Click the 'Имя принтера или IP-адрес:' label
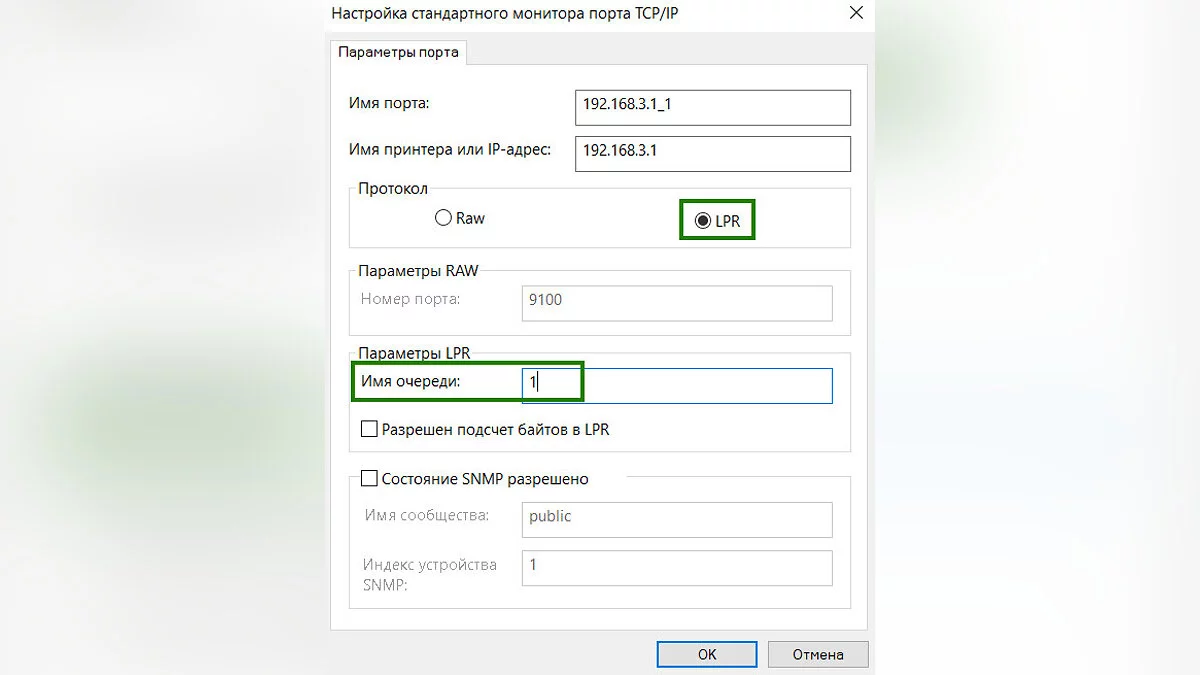 (x=450, y=150)
